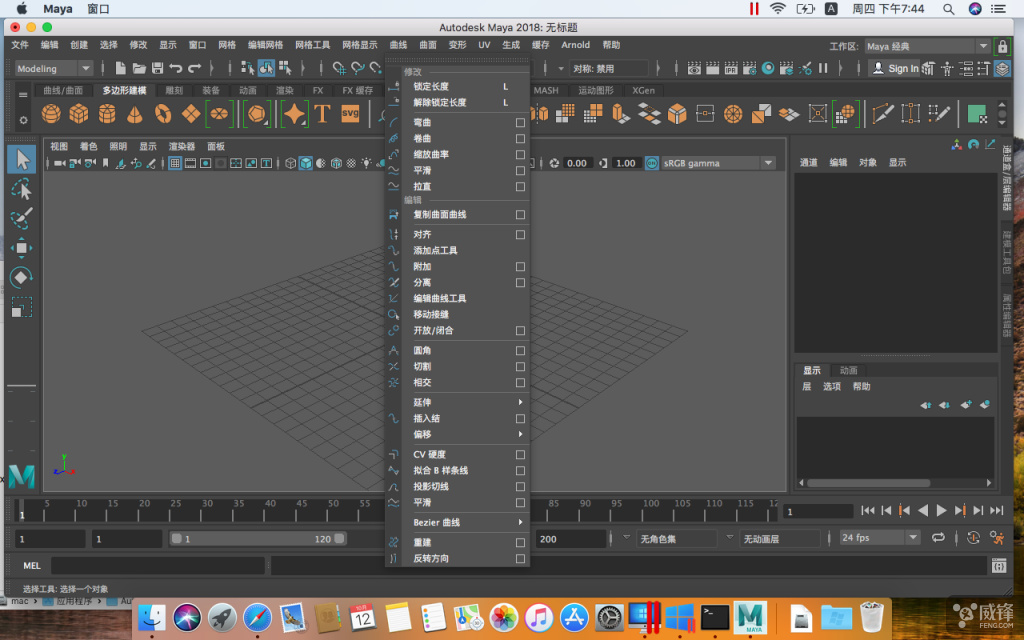Click the auto keyframe toggle icon

(973, 537)
